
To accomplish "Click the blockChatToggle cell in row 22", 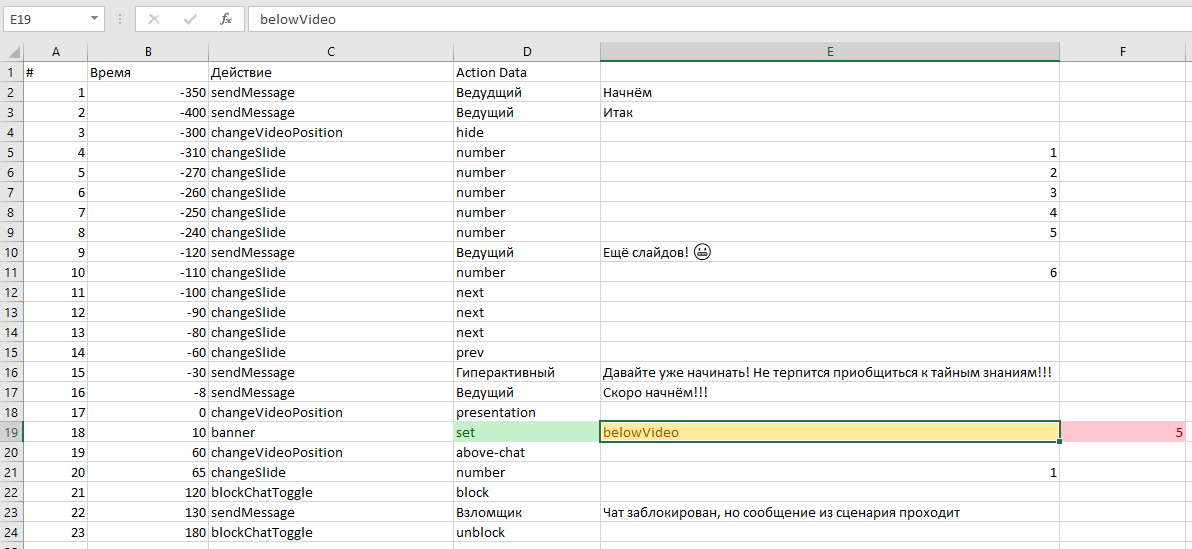I will (330, 492).
